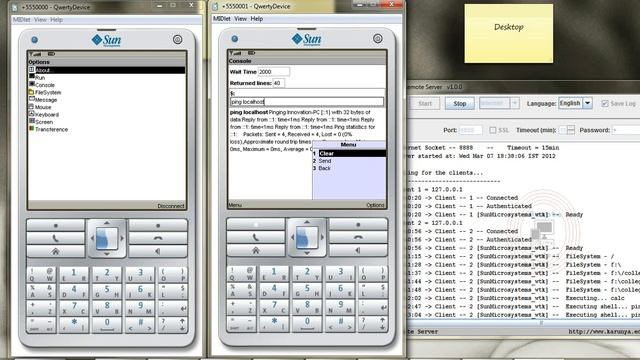The height and width of the screenshot is (360, 640).
Task: Click the enter key on right emulator keypad
Action: (373, 306)
